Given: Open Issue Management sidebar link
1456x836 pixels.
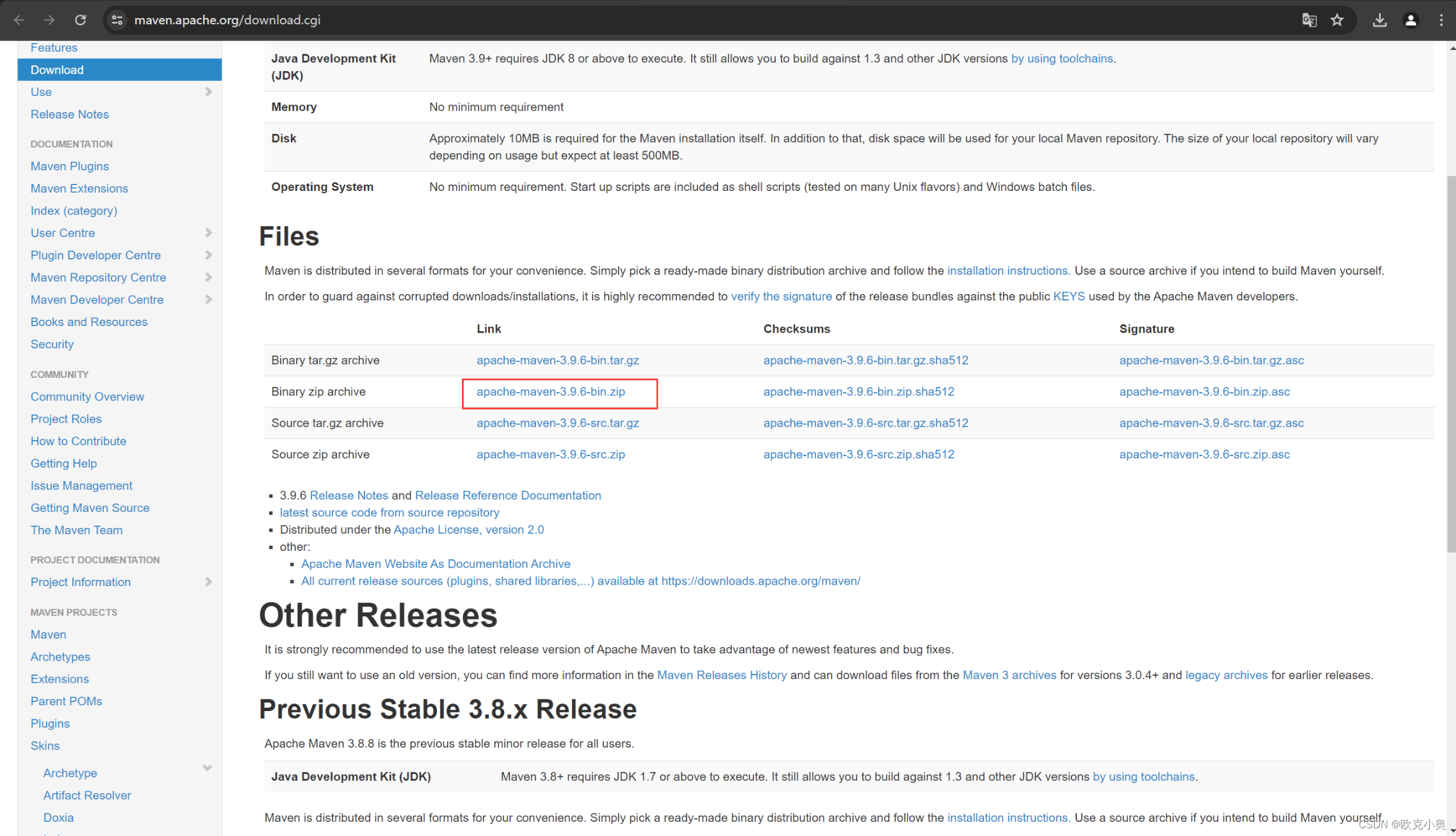Looking at the screenshot, I should pos(81,486).
